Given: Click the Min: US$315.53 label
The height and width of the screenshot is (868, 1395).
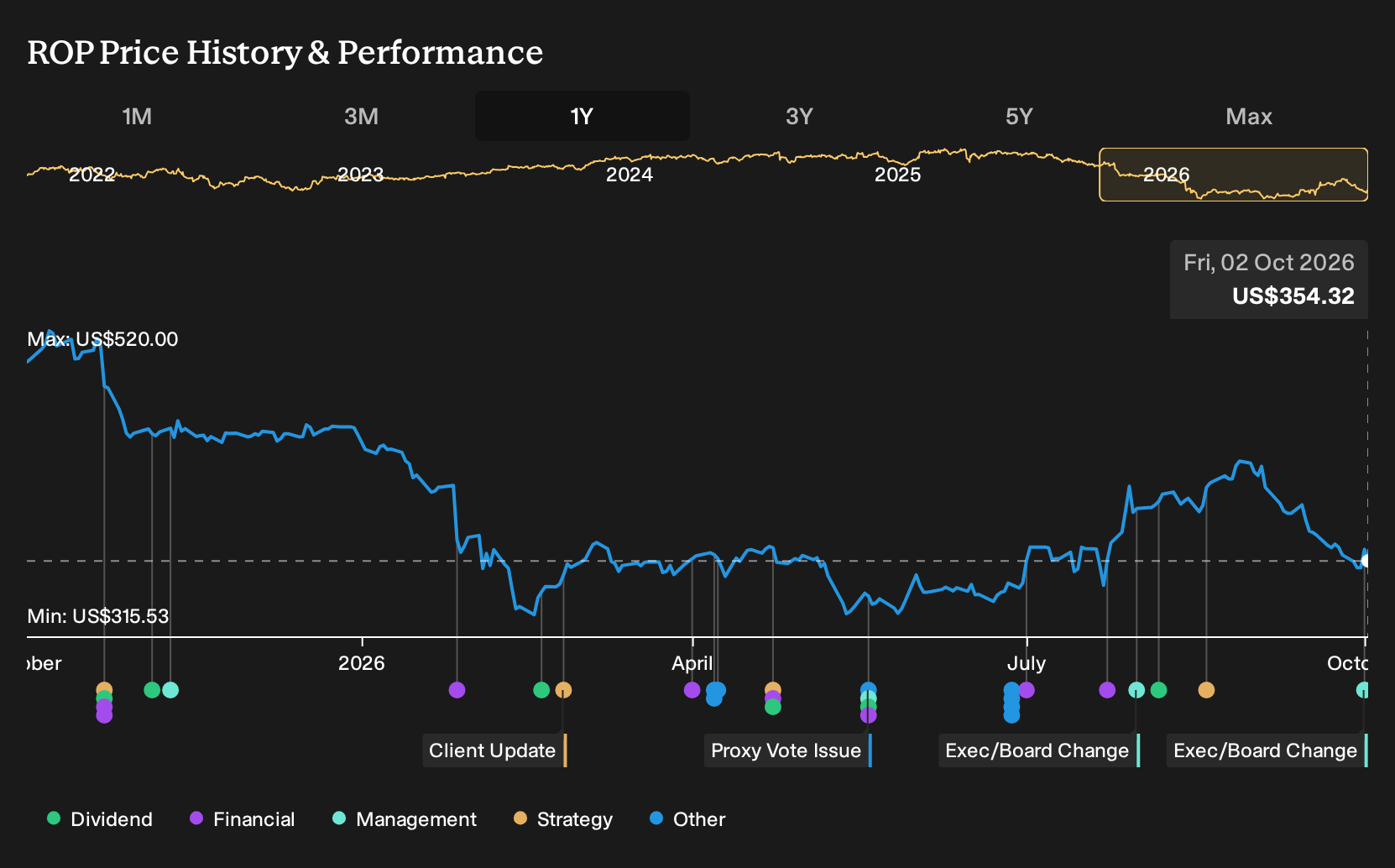Looking at the screenshot, I should coord(98,616).
